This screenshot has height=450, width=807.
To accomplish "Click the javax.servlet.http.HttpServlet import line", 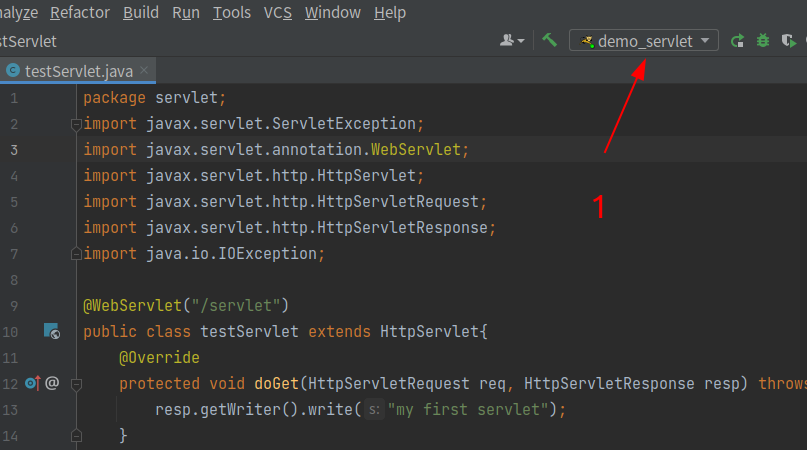I will [254, 176].
